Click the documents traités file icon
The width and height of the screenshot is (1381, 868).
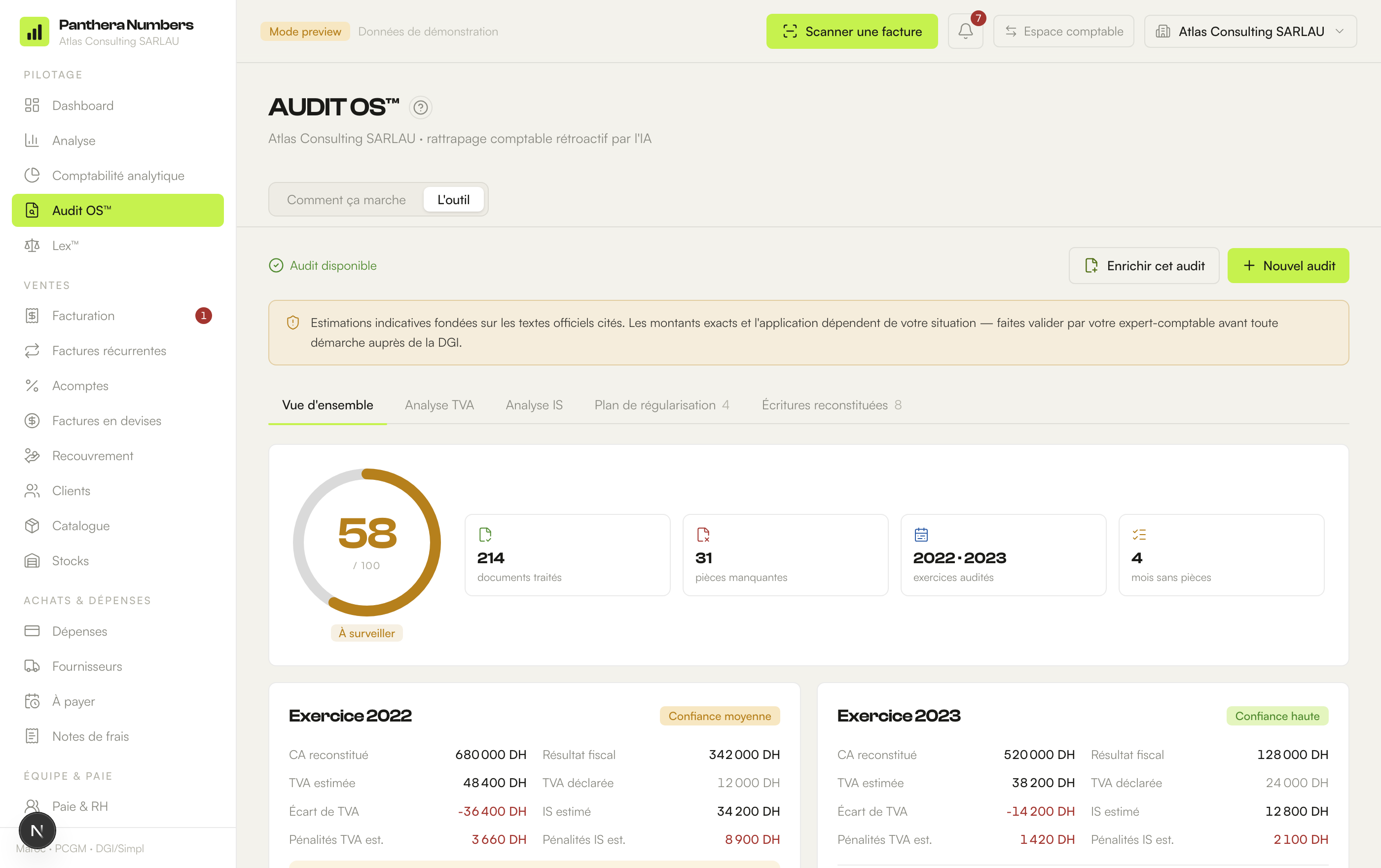coord(485,535)
